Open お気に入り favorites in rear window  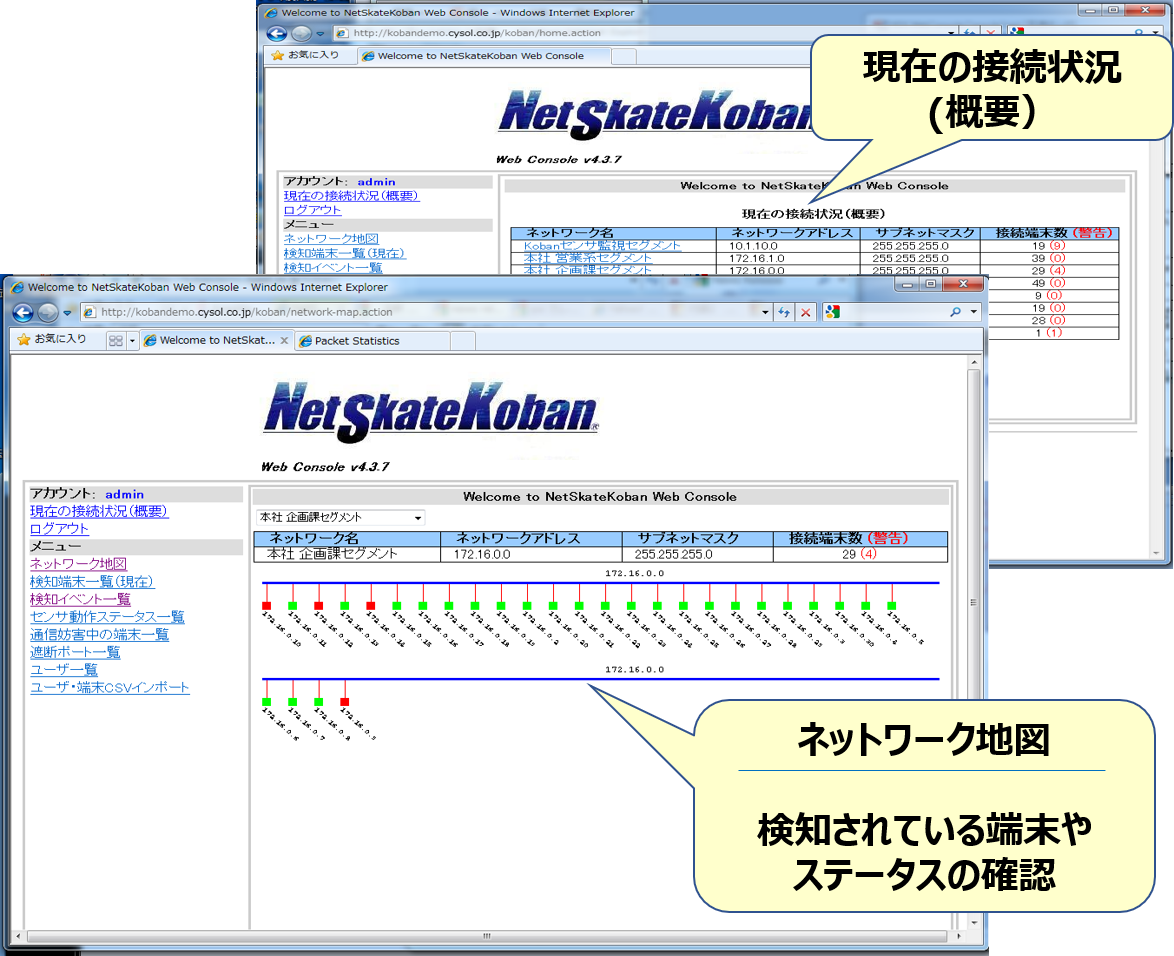coord(305,55)
